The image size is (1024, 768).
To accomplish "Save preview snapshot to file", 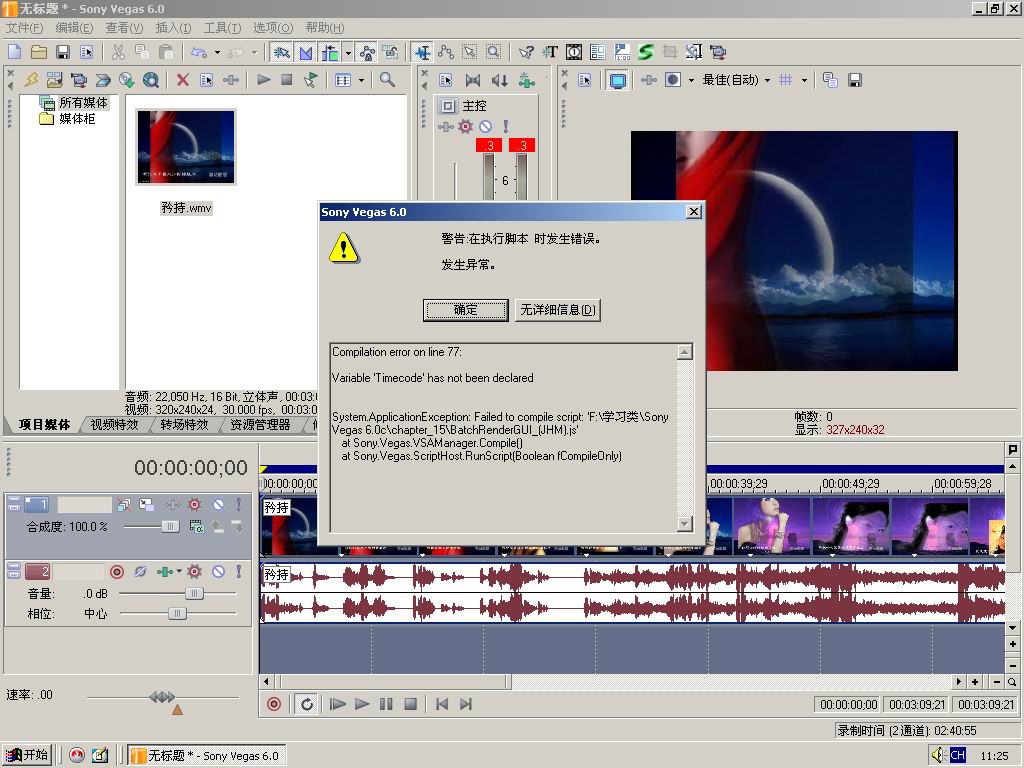I will pyautogui.click(x=854, y=80).
